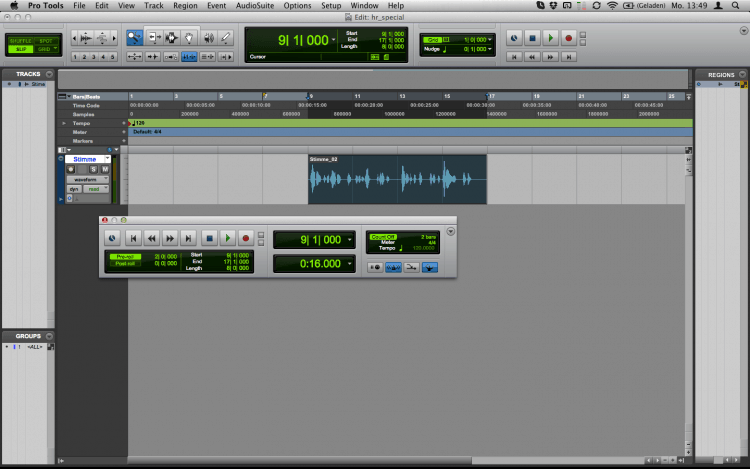Image resolution: width=750 pixels, height=469 pixels.
Task: Open the Setup menu
Action: [331, 6]
